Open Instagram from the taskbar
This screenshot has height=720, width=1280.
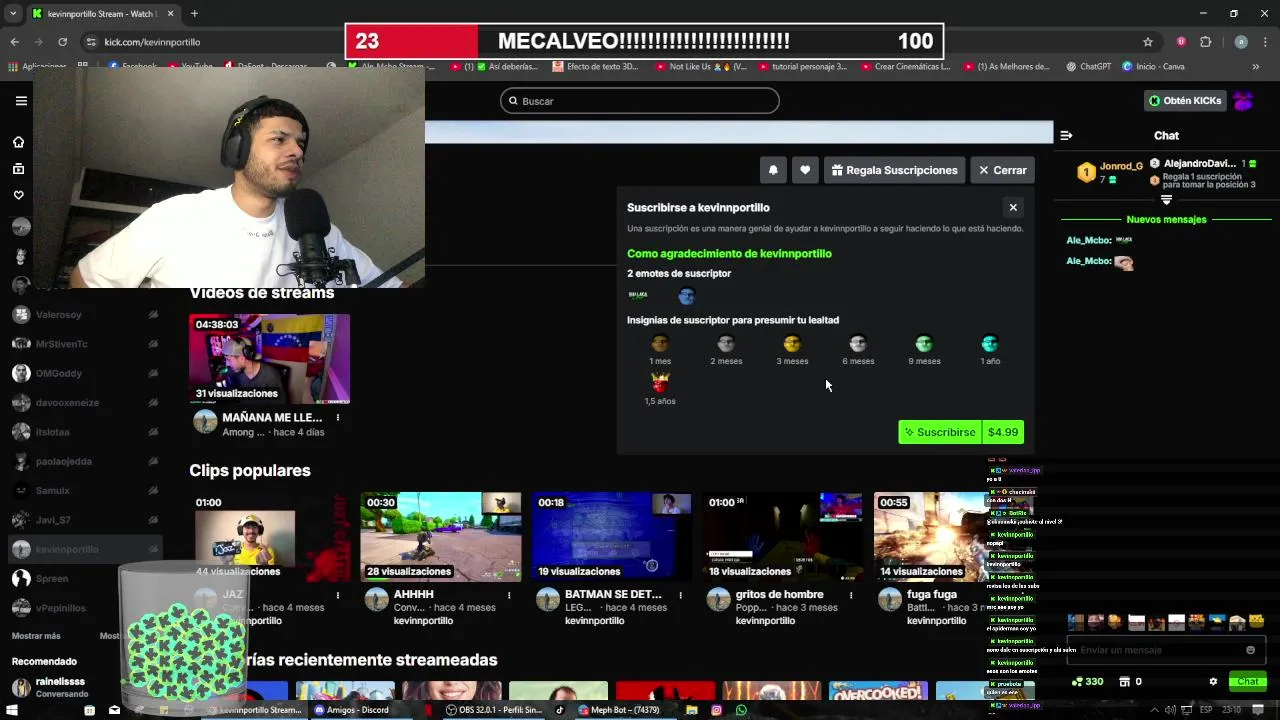716,710
